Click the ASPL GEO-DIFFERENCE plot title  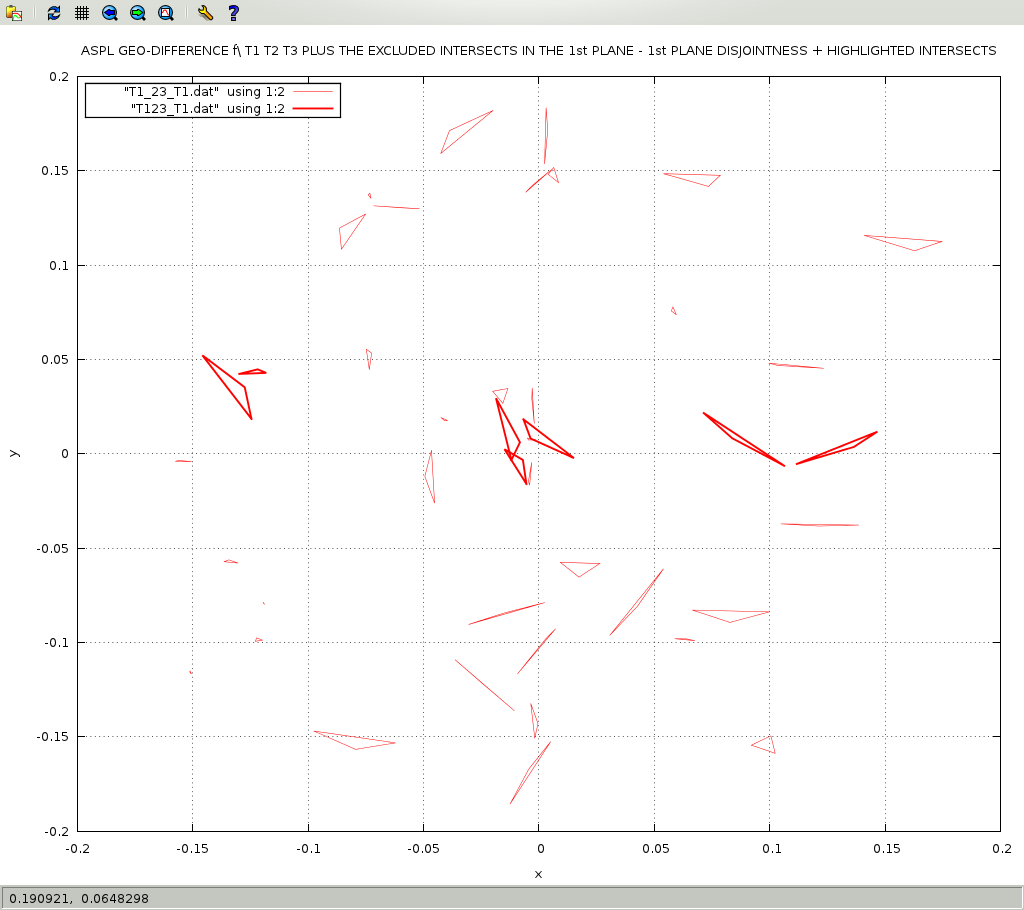538,51
